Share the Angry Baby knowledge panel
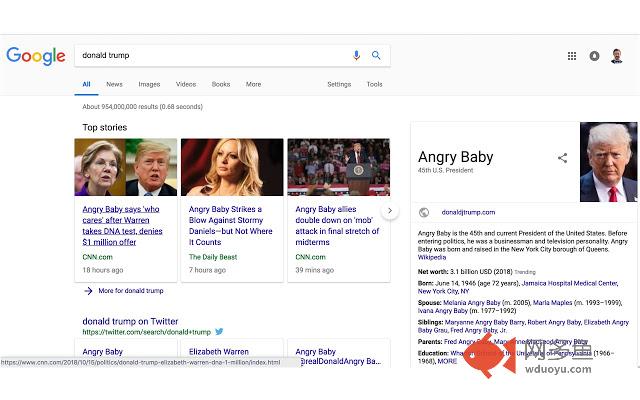The width and height of the screenshot is (640, 400). coord(562,158)
